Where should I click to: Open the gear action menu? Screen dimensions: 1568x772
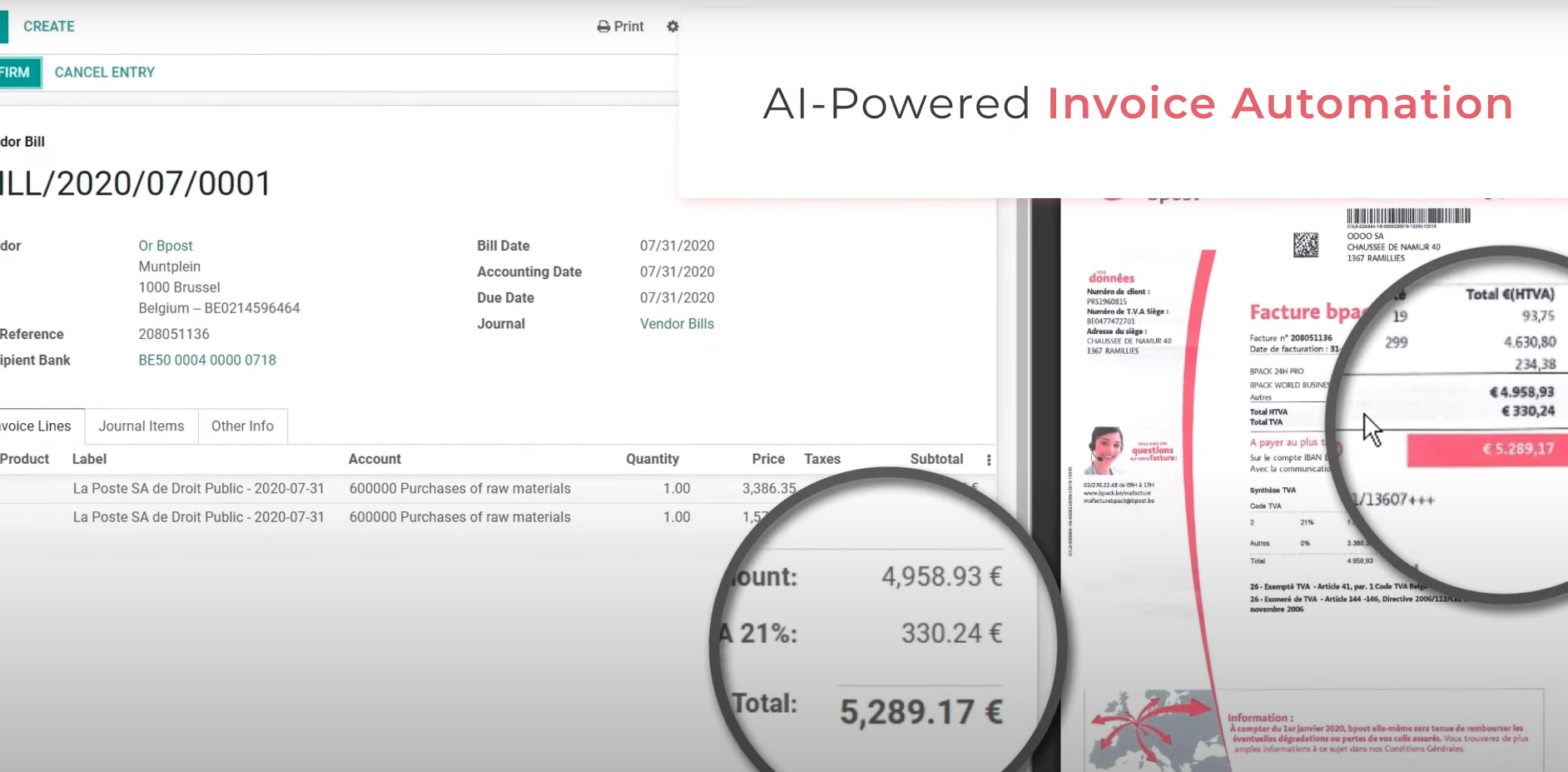pos(672,27)
